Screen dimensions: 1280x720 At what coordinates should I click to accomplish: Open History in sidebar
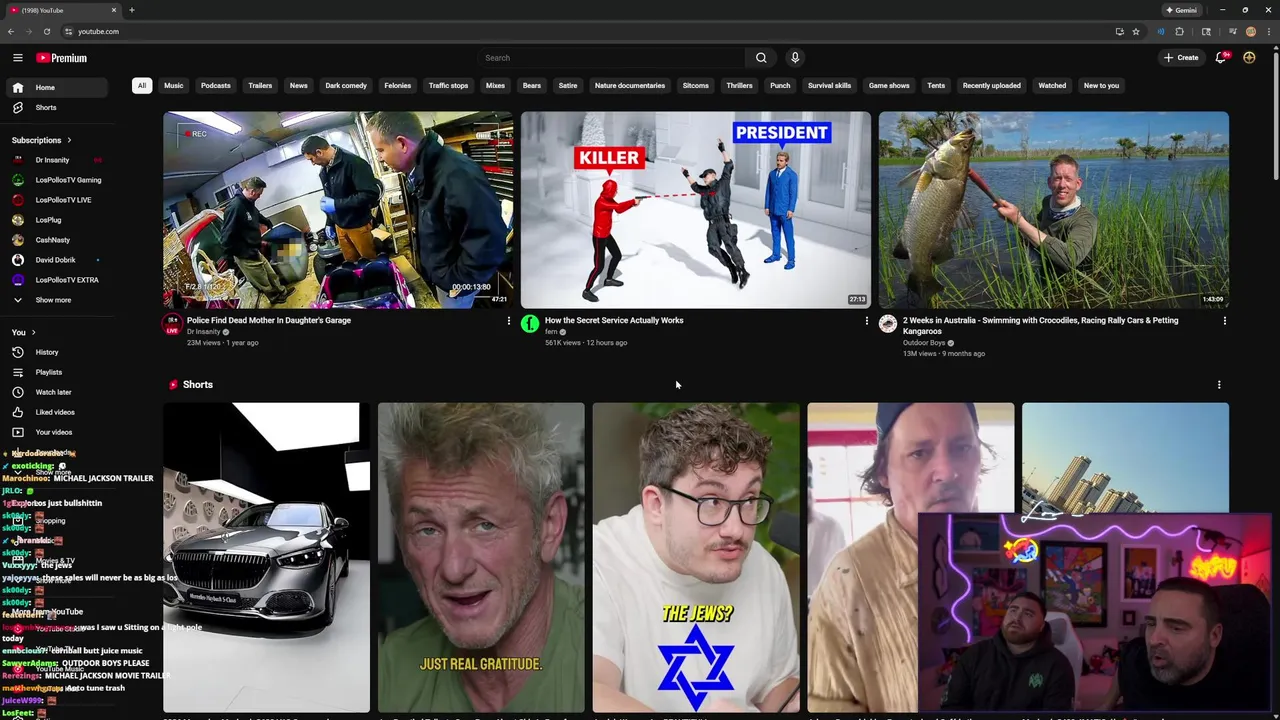(x=58, y=352)
